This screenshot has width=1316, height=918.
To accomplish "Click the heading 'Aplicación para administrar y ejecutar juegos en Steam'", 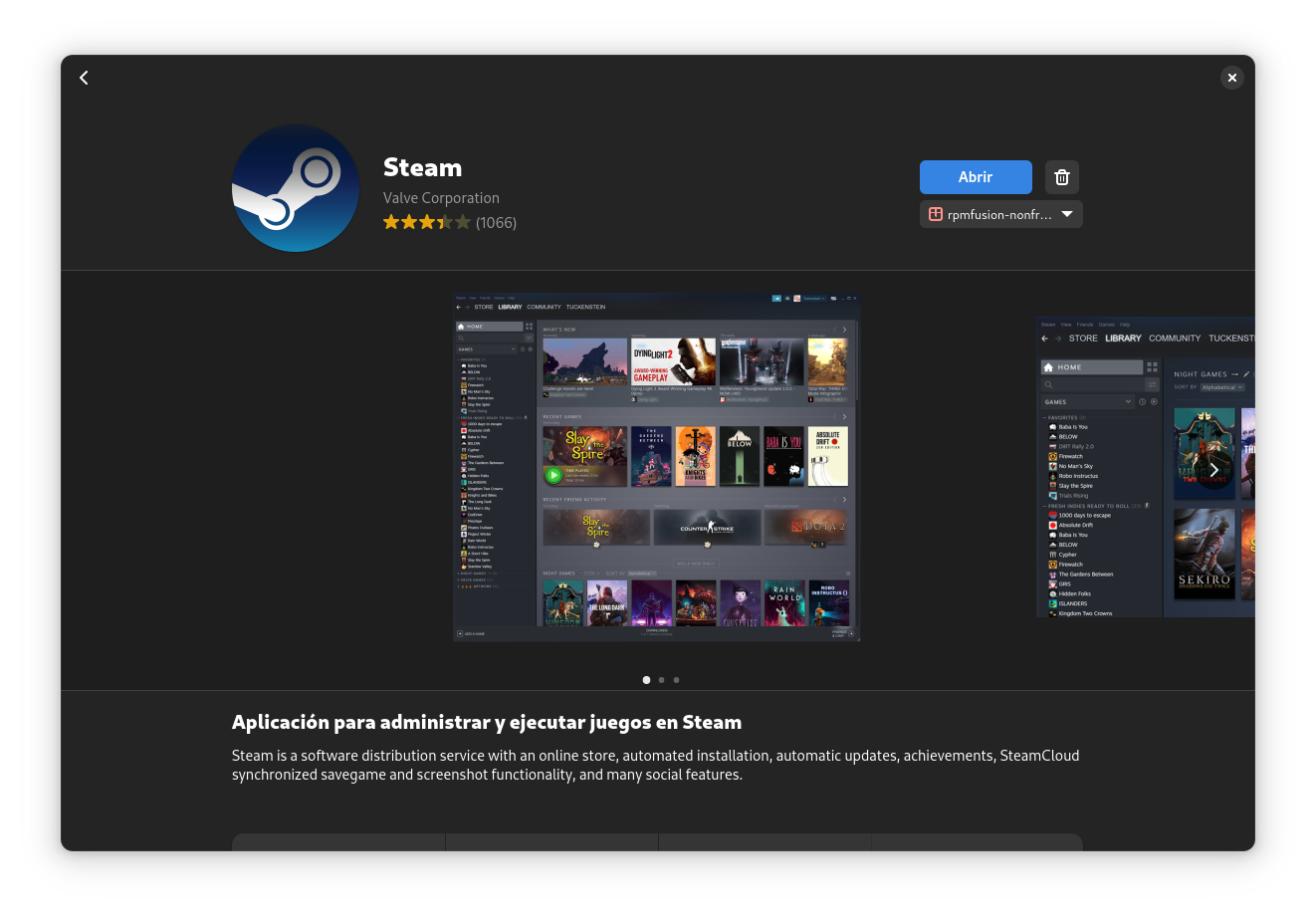I will tap(487, 723).
